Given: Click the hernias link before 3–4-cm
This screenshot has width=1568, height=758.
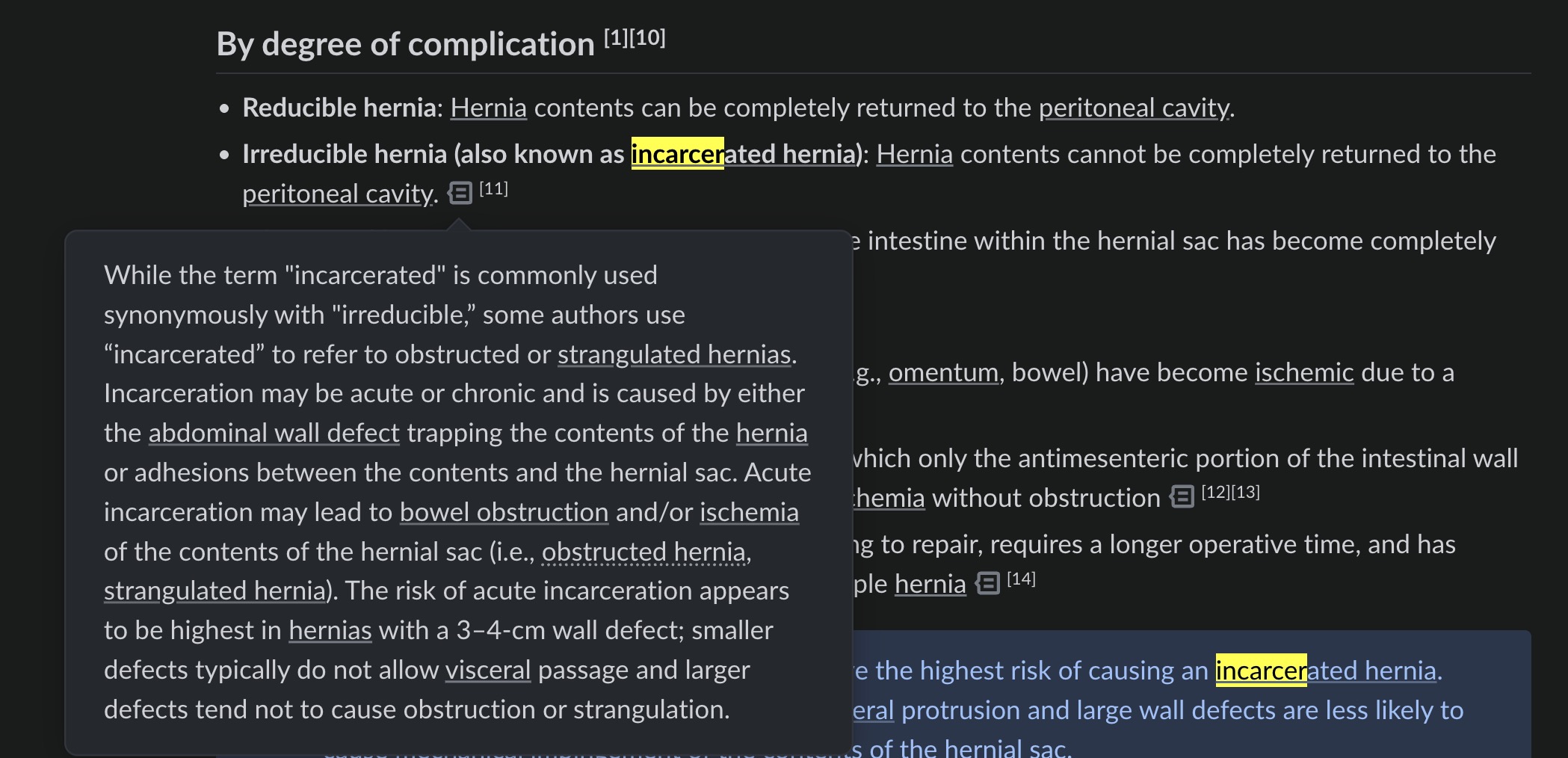Looking at the screenshot, I should [x=330, y=630].
